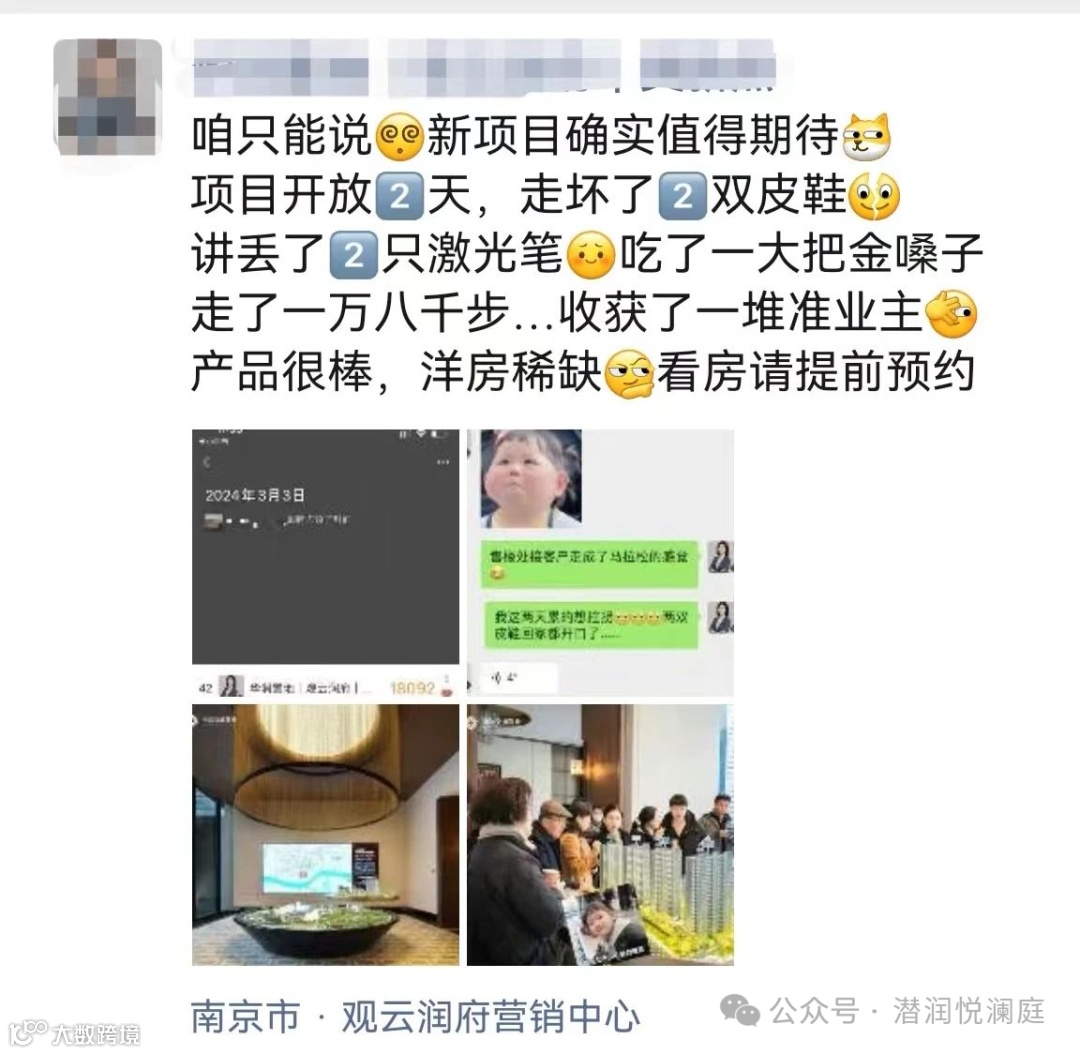The image size is (1080, 1054).
Task: Open the green chat bubbles screenshot
Action: [x=600, y=563]
